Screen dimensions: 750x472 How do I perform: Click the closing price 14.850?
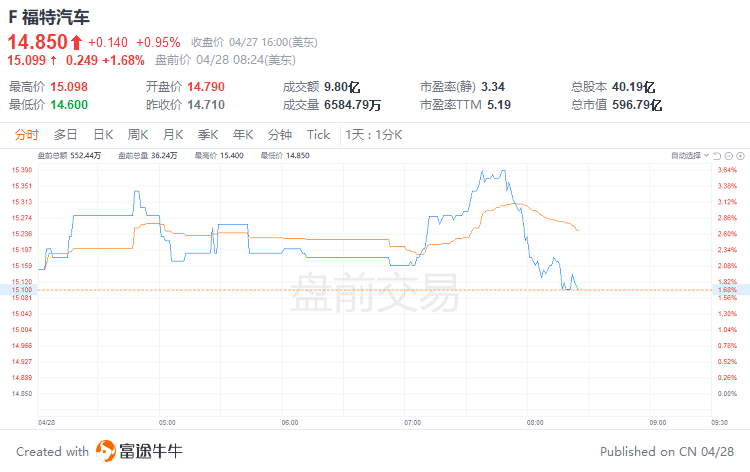(38, 42)
